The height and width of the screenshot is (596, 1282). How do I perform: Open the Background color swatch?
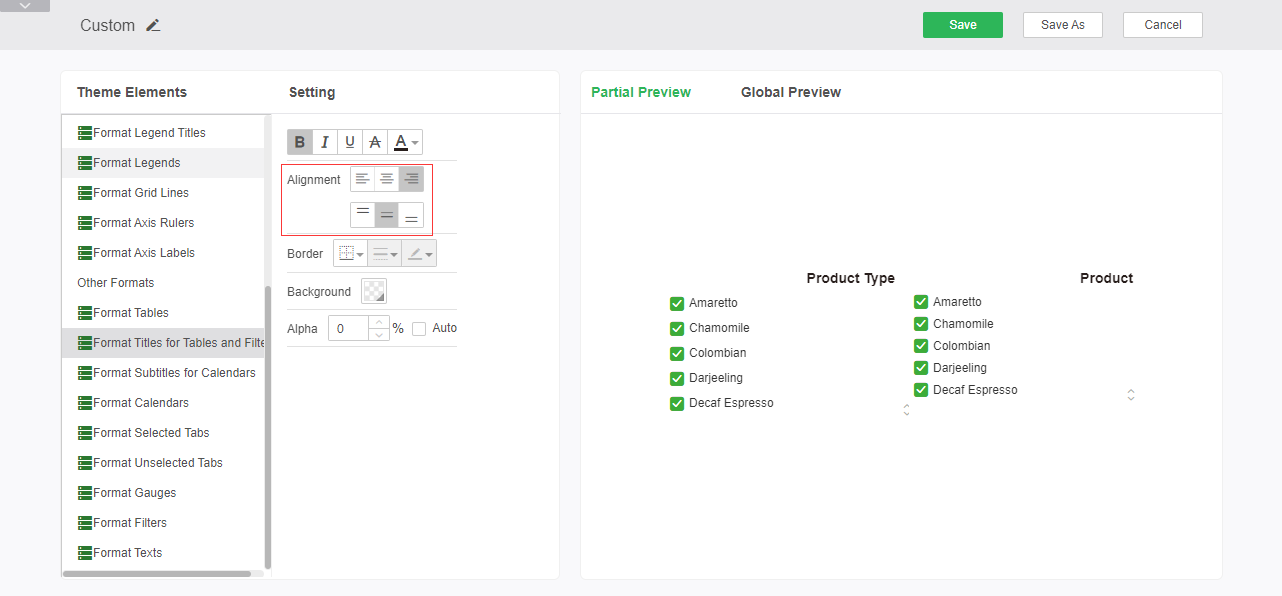pyautogui.click(x=374, y=291)
